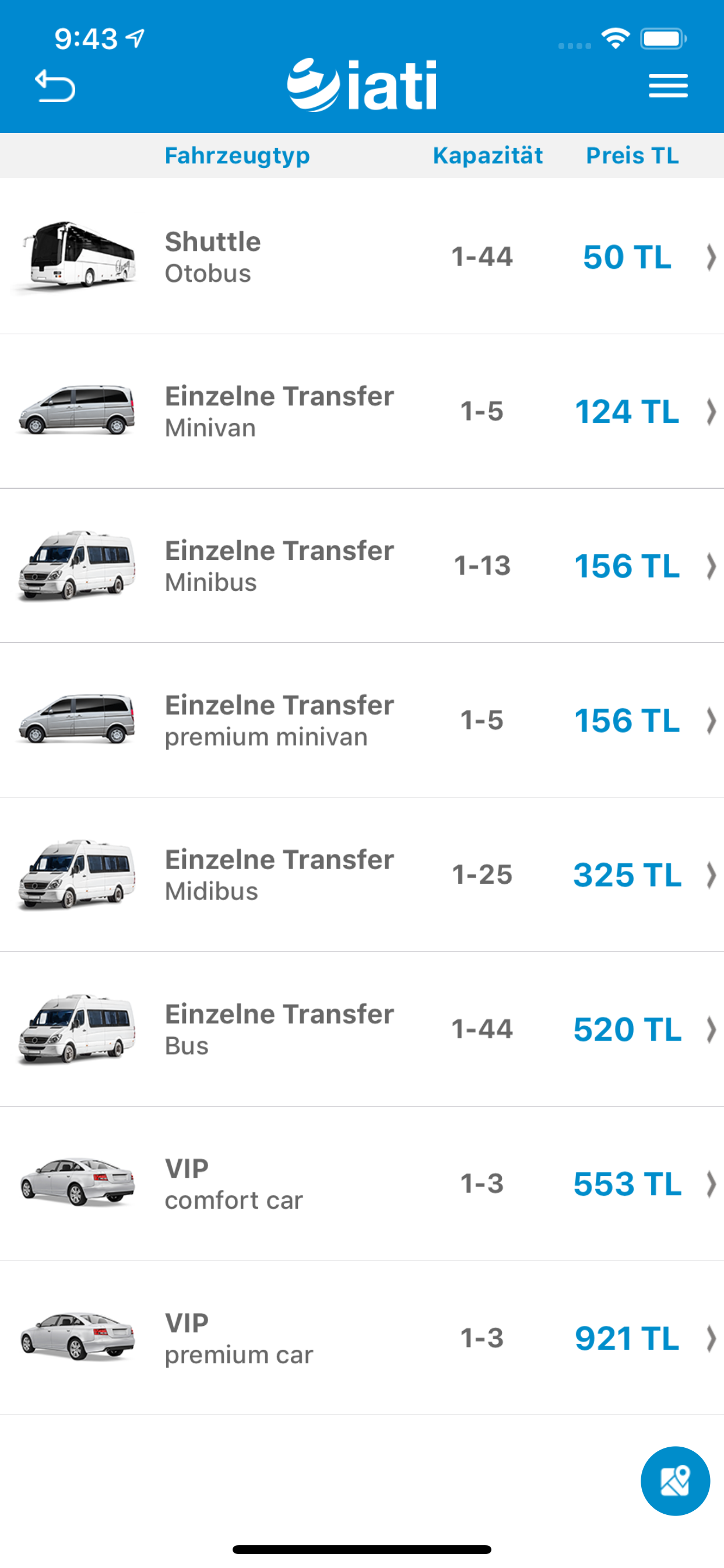Tap the Midibus vehicle image
724x1568 pixels.
click(x=77, y=874)
